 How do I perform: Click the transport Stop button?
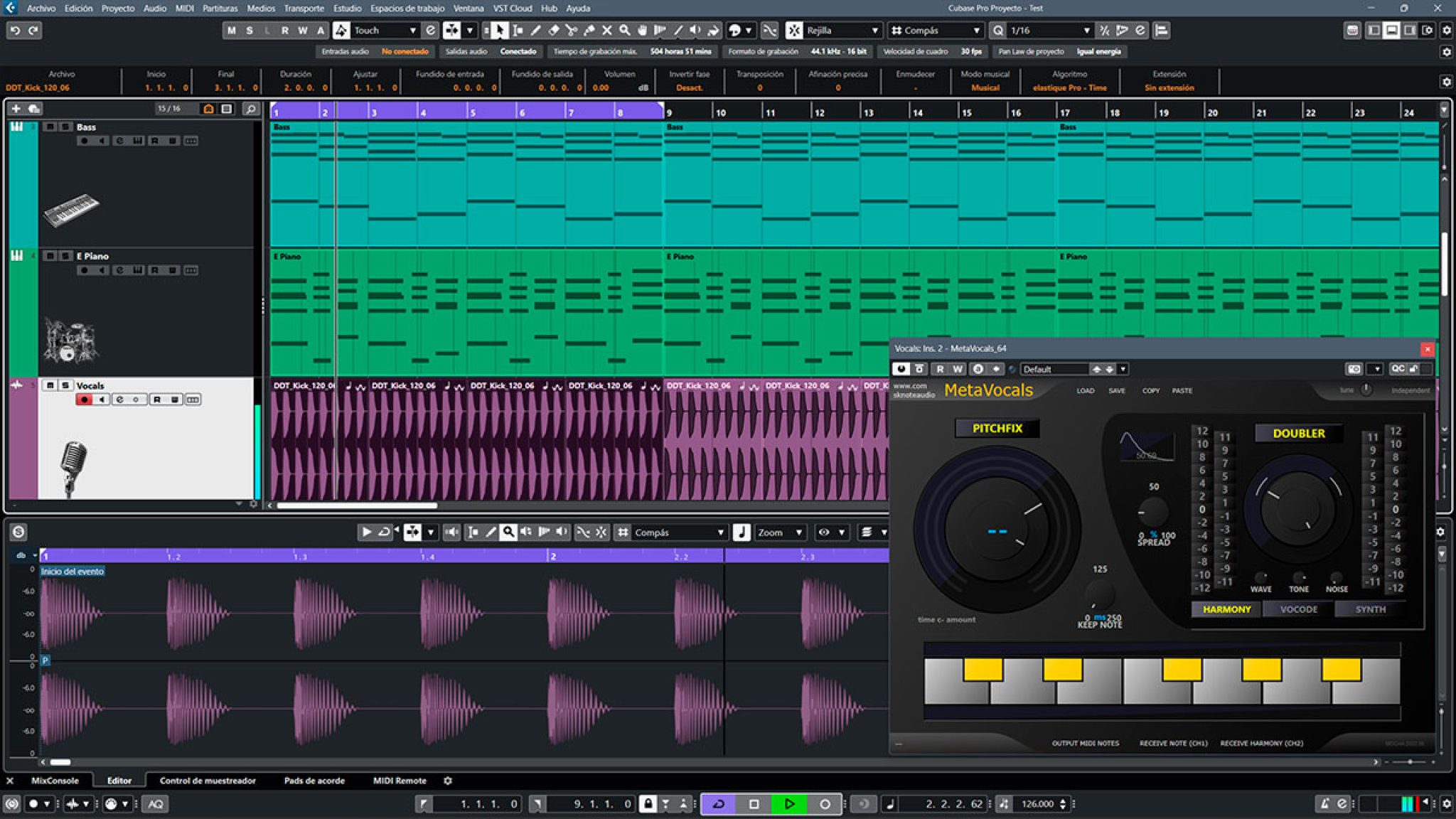pyautogui.click(x=754, y=804)
